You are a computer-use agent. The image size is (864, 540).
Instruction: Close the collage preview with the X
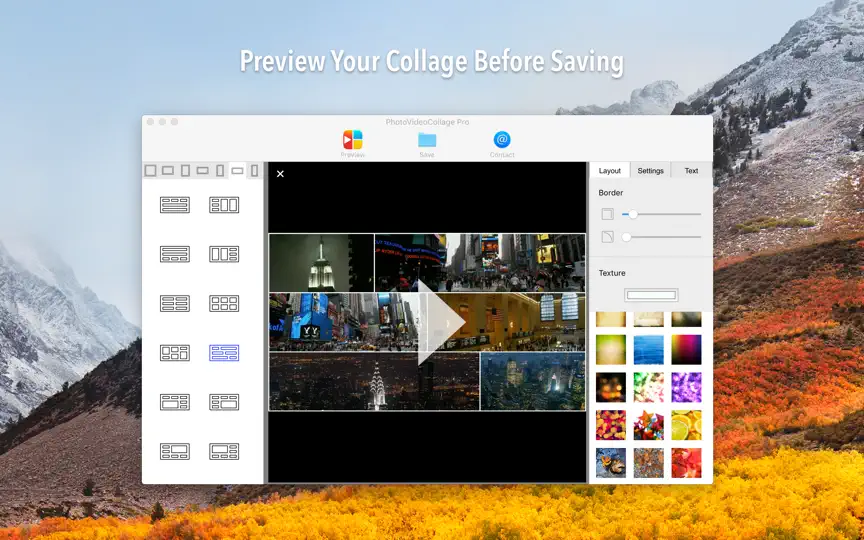point(280,174)
